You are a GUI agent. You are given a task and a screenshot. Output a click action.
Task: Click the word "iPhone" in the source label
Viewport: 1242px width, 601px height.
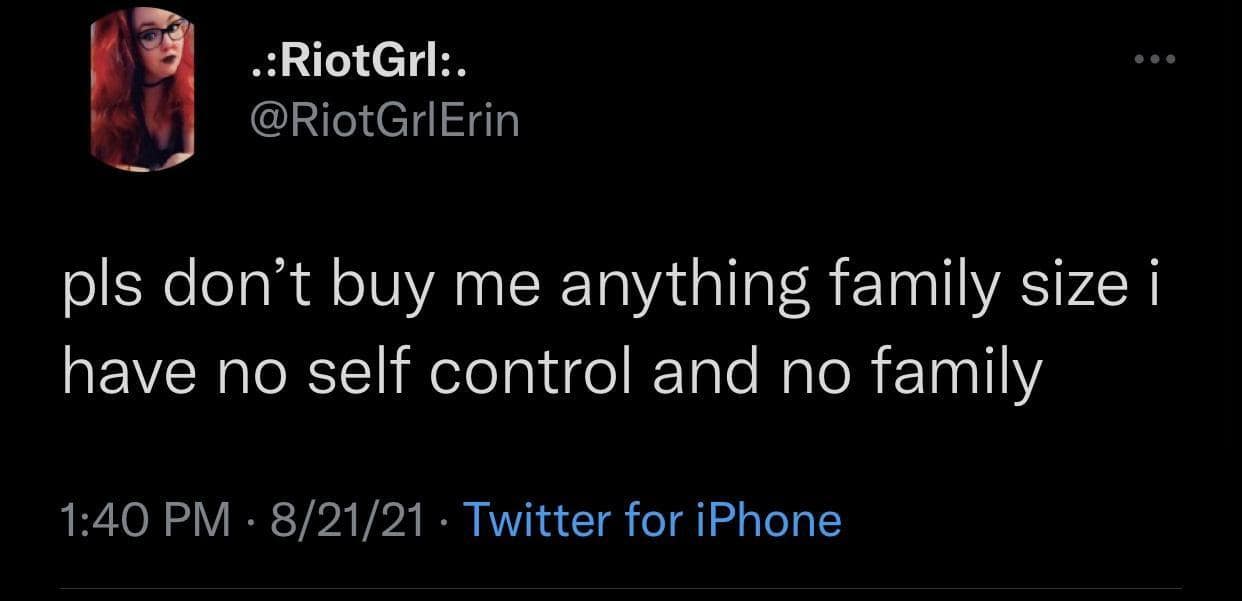pos(770,521)
